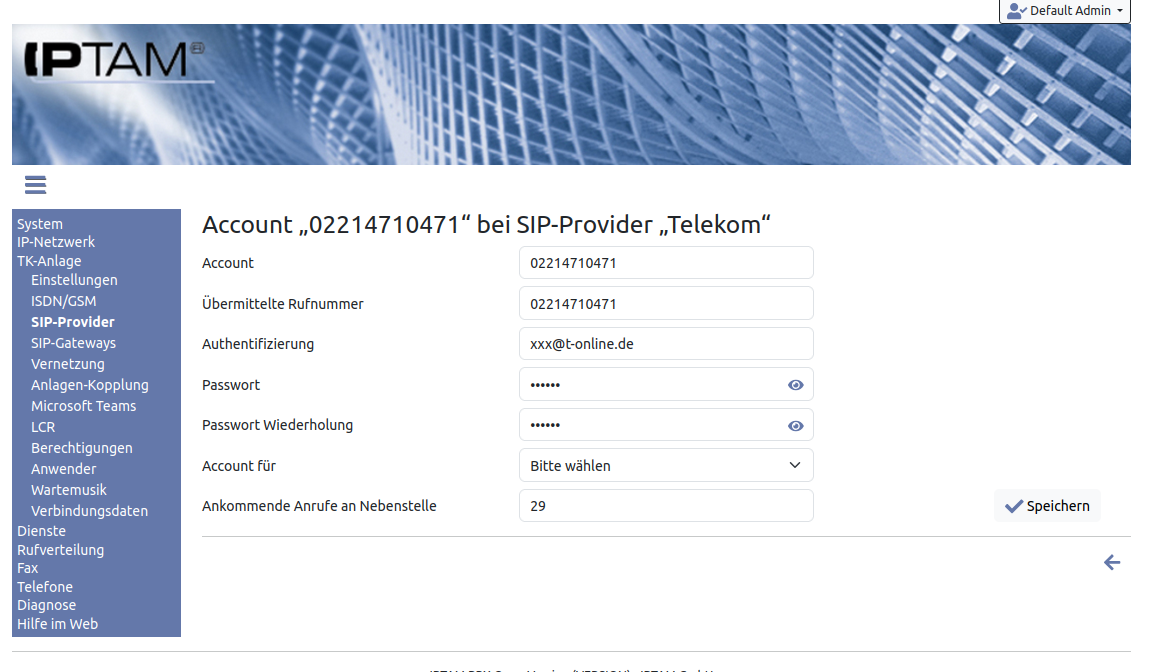Open the hamburger menu icon
Screen dimensions: 1152x672
point(36,185)
